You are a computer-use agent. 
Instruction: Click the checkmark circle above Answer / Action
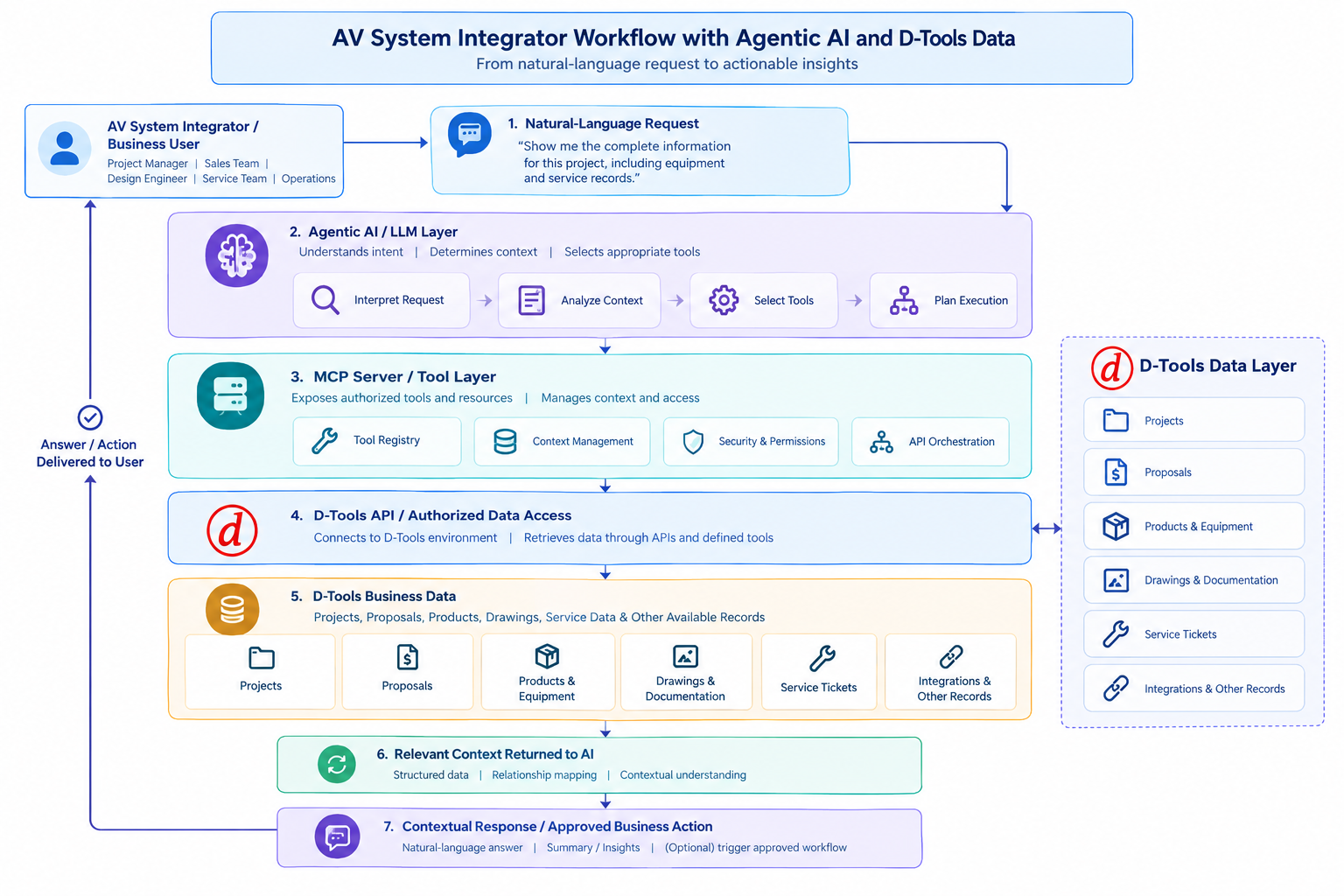(90, 417)
